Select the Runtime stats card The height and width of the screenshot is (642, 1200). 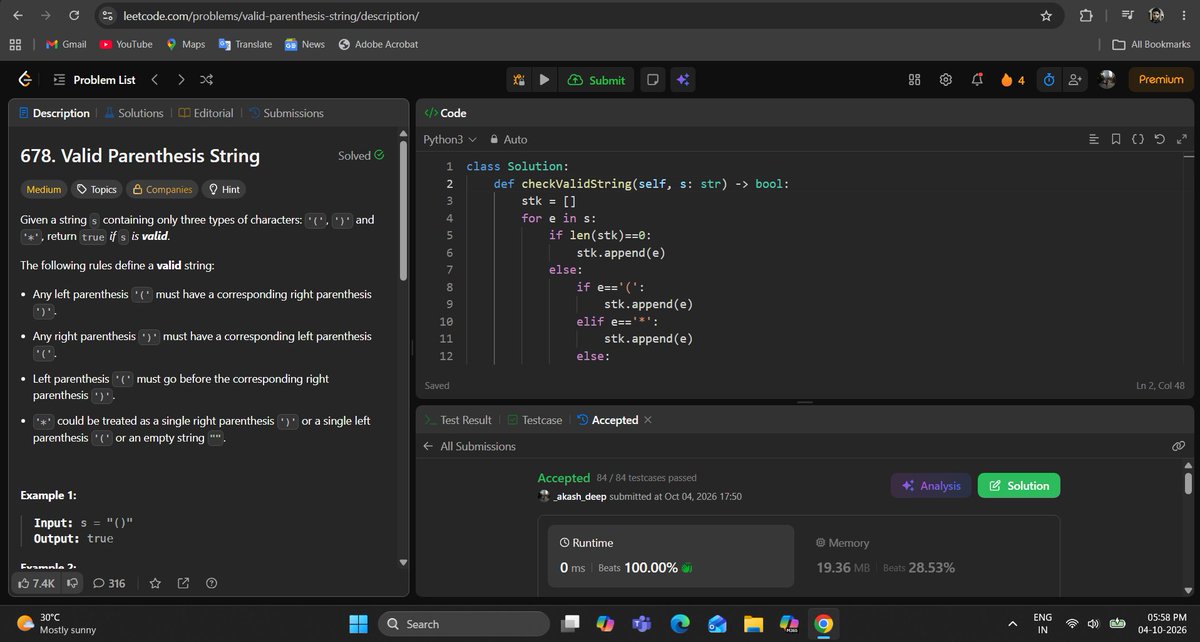[671, 556]
